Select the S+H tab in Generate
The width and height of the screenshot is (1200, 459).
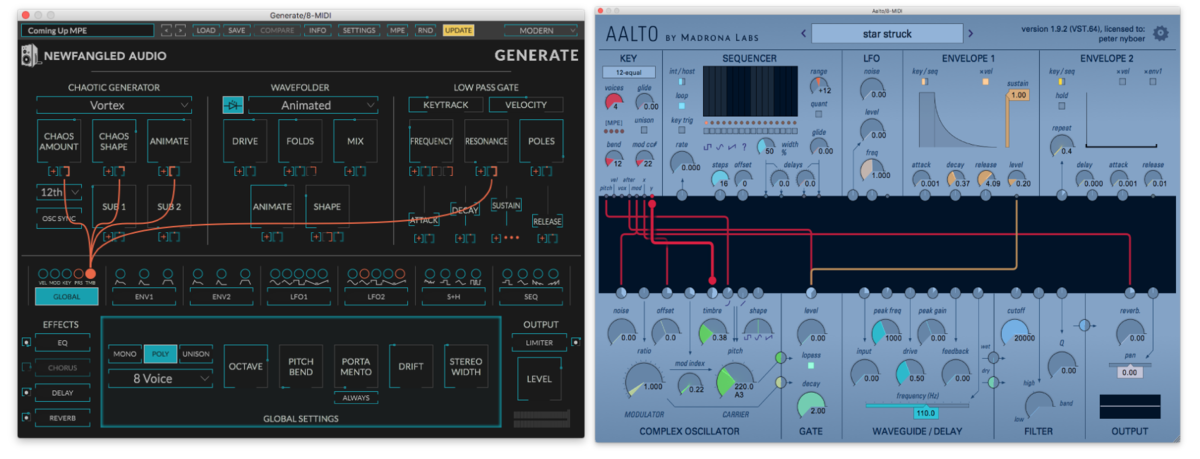pyautogui.click(x=453, y=296)
